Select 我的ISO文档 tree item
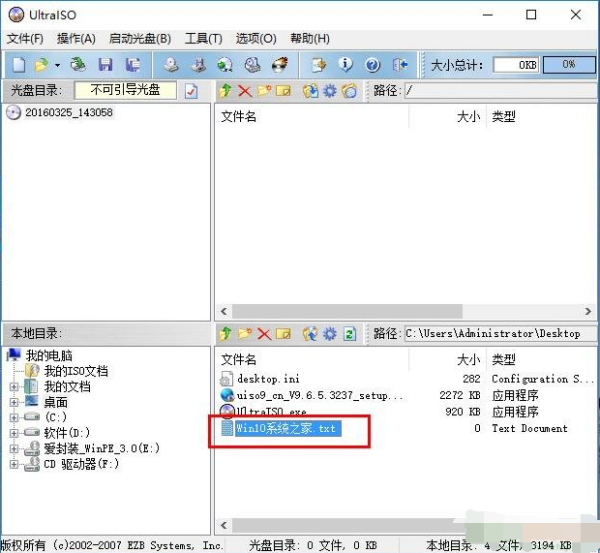600x553 pixels. pos(76,371)
